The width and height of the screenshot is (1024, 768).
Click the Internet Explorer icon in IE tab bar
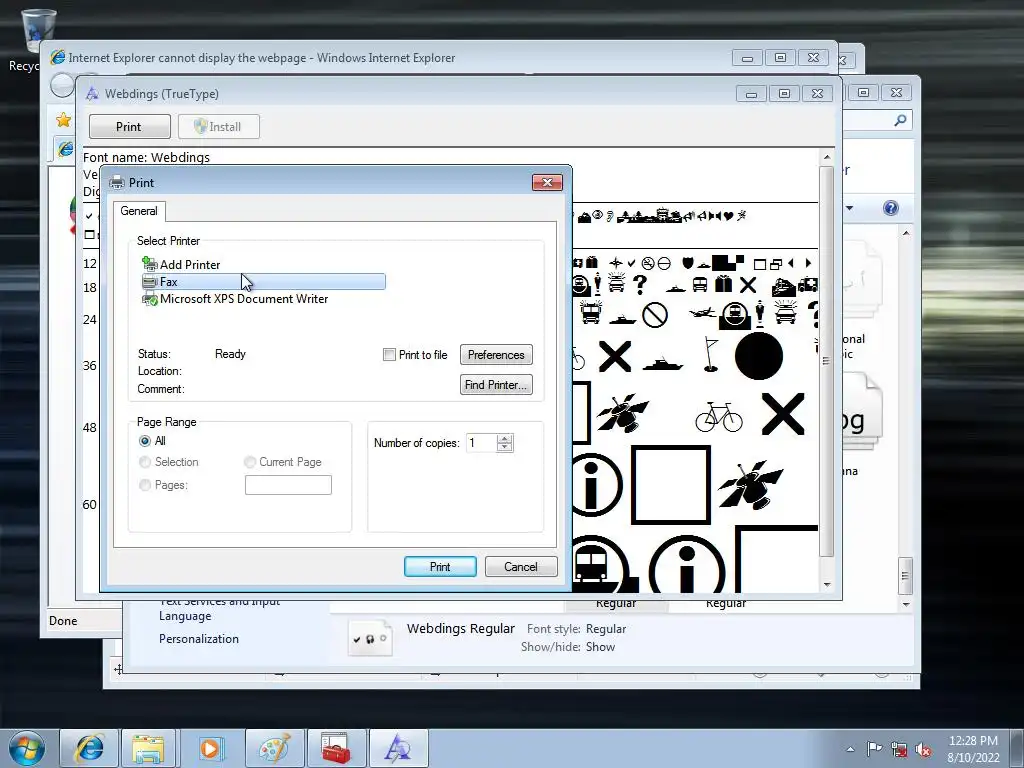pyautogui.click(x=64, y=149)
